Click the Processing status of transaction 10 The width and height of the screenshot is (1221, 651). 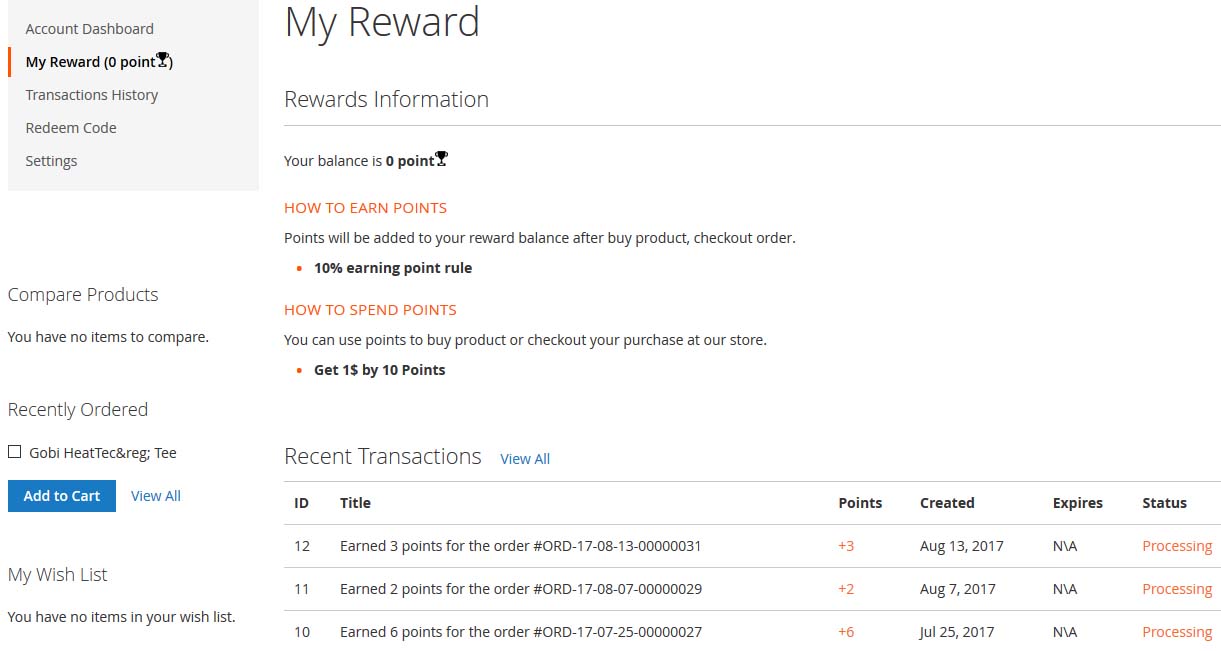tap(1177, 632)
